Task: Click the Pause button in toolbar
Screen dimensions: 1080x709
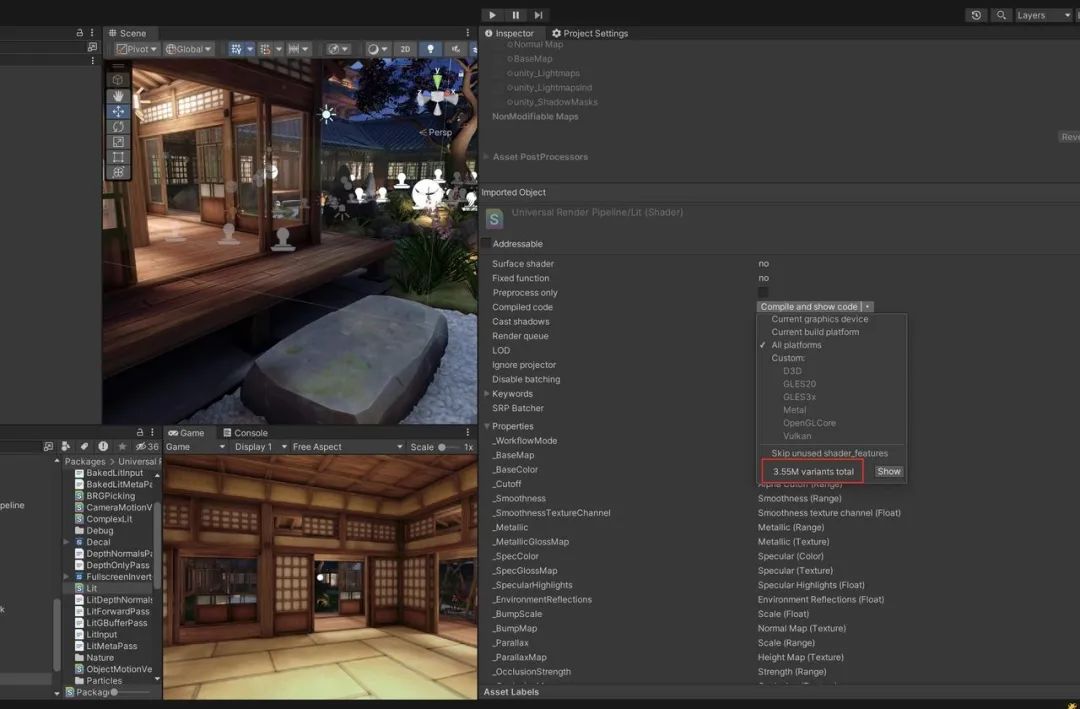Action: click(x=515, y=15)
